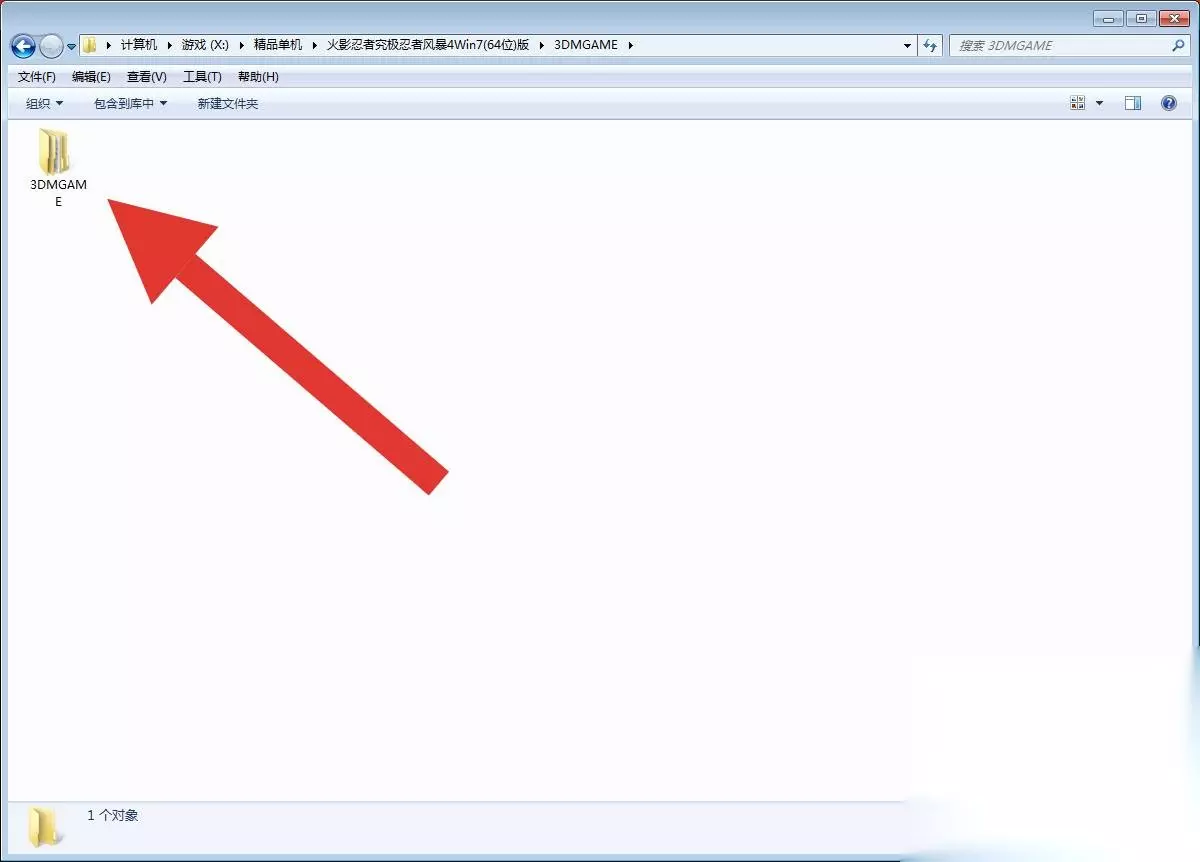
Task: Click the magnifier search icon
Action: (1178, 45)
